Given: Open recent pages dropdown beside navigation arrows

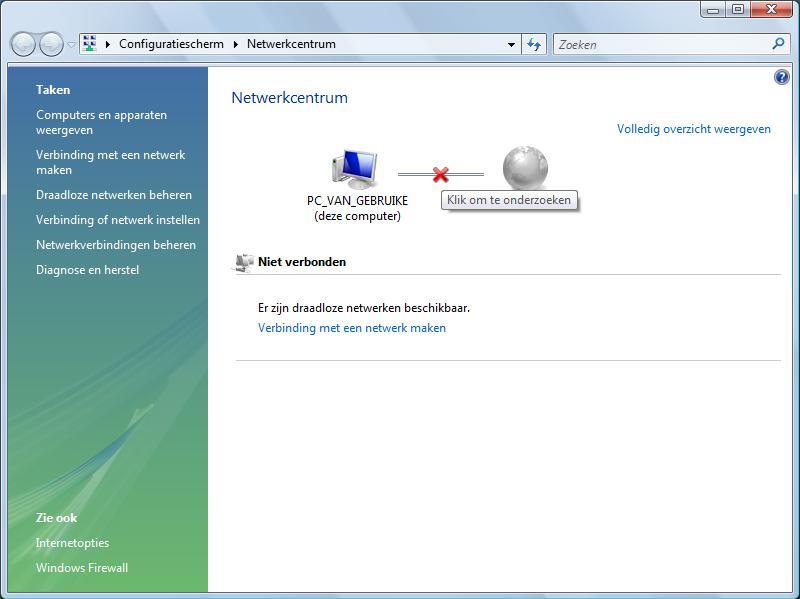Looking at the screenshot, I should click(71, 45).
